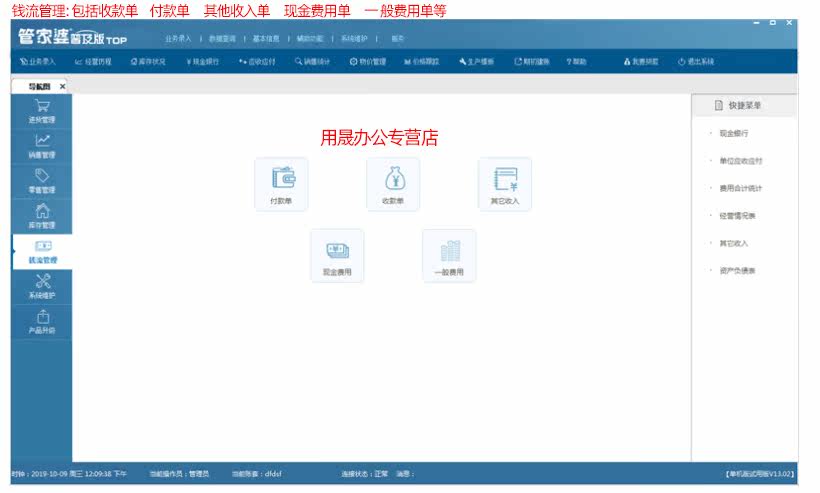Screen dimensions: 820x493
Task: Click 业务录入 in the blue toolbar
Action: coord(38,62)
